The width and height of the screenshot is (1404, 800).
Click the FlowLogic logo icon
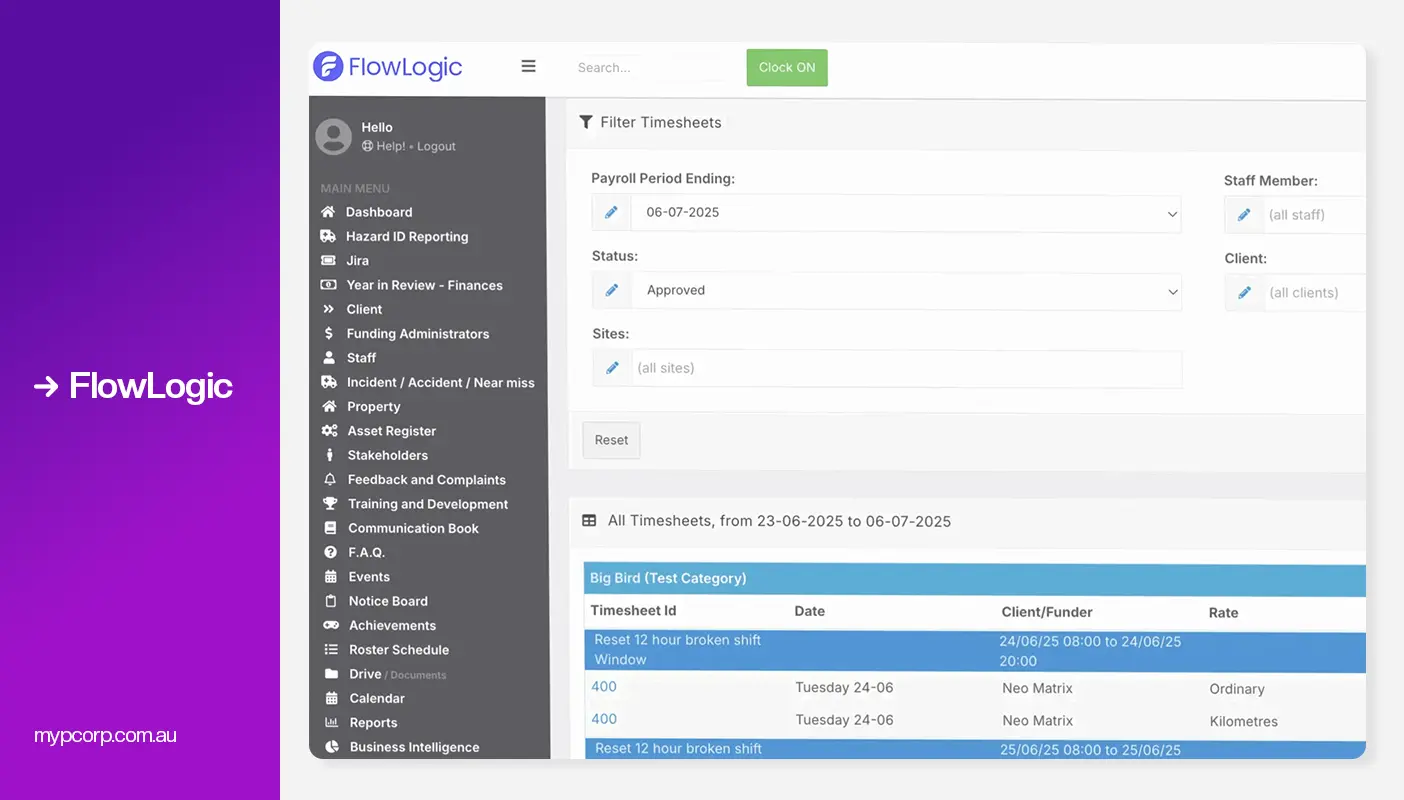tap(328, 67)
